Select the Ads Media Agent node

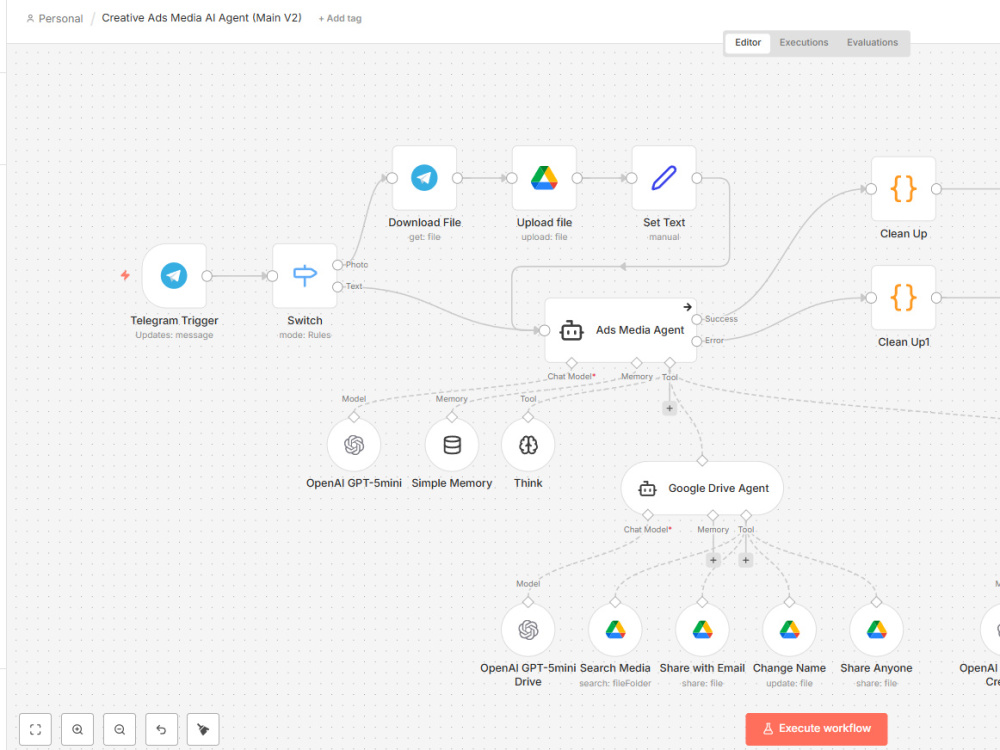[621, 330]
